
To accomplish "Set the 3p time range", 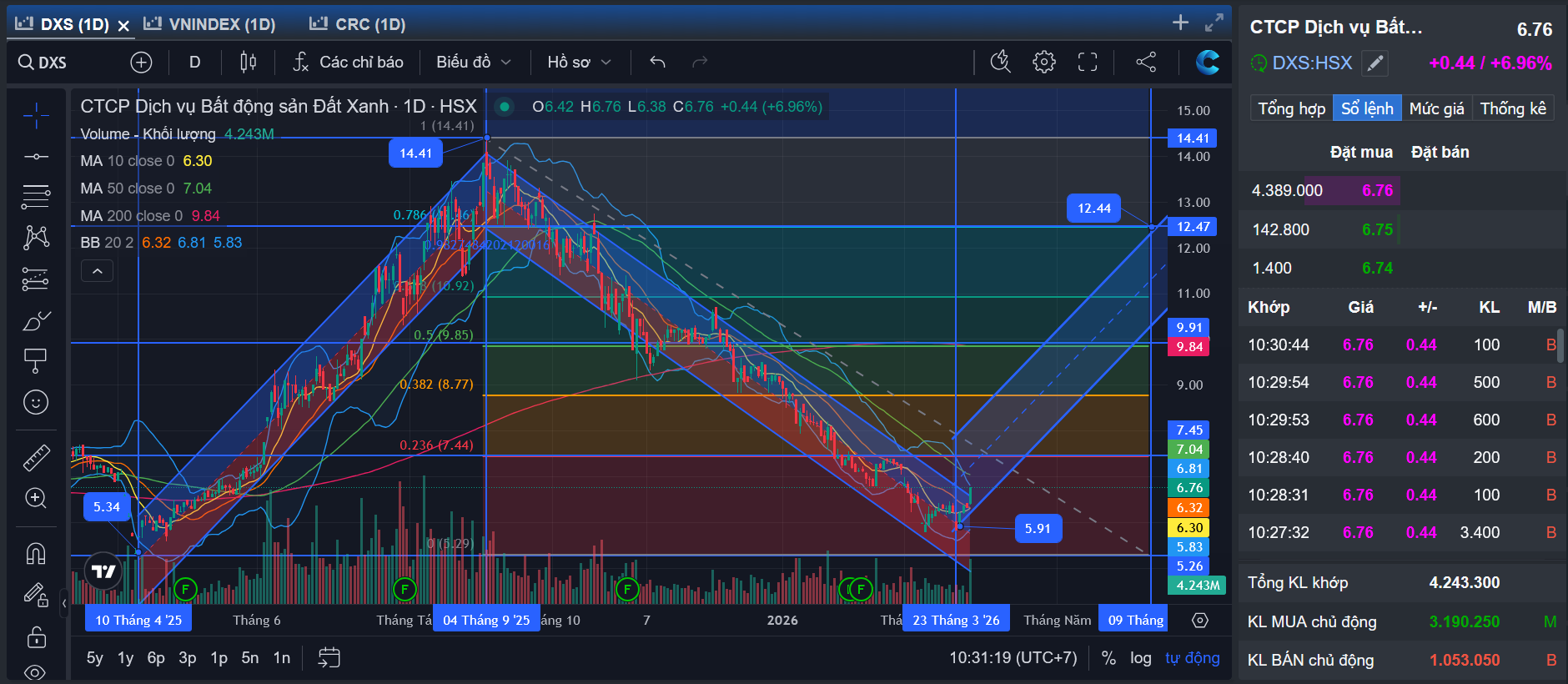I will [x=188, y=658].
